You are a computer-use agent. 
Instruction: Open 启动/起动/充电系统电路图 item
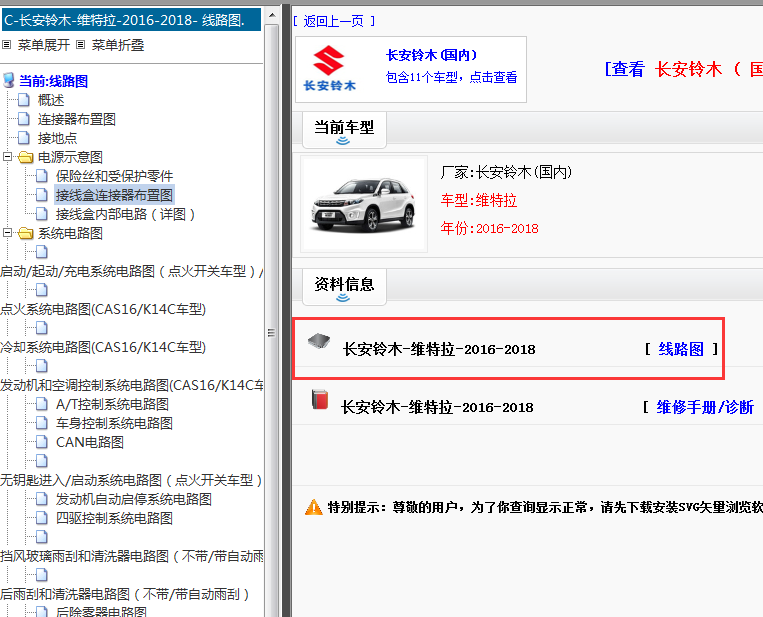click(131, 271)
